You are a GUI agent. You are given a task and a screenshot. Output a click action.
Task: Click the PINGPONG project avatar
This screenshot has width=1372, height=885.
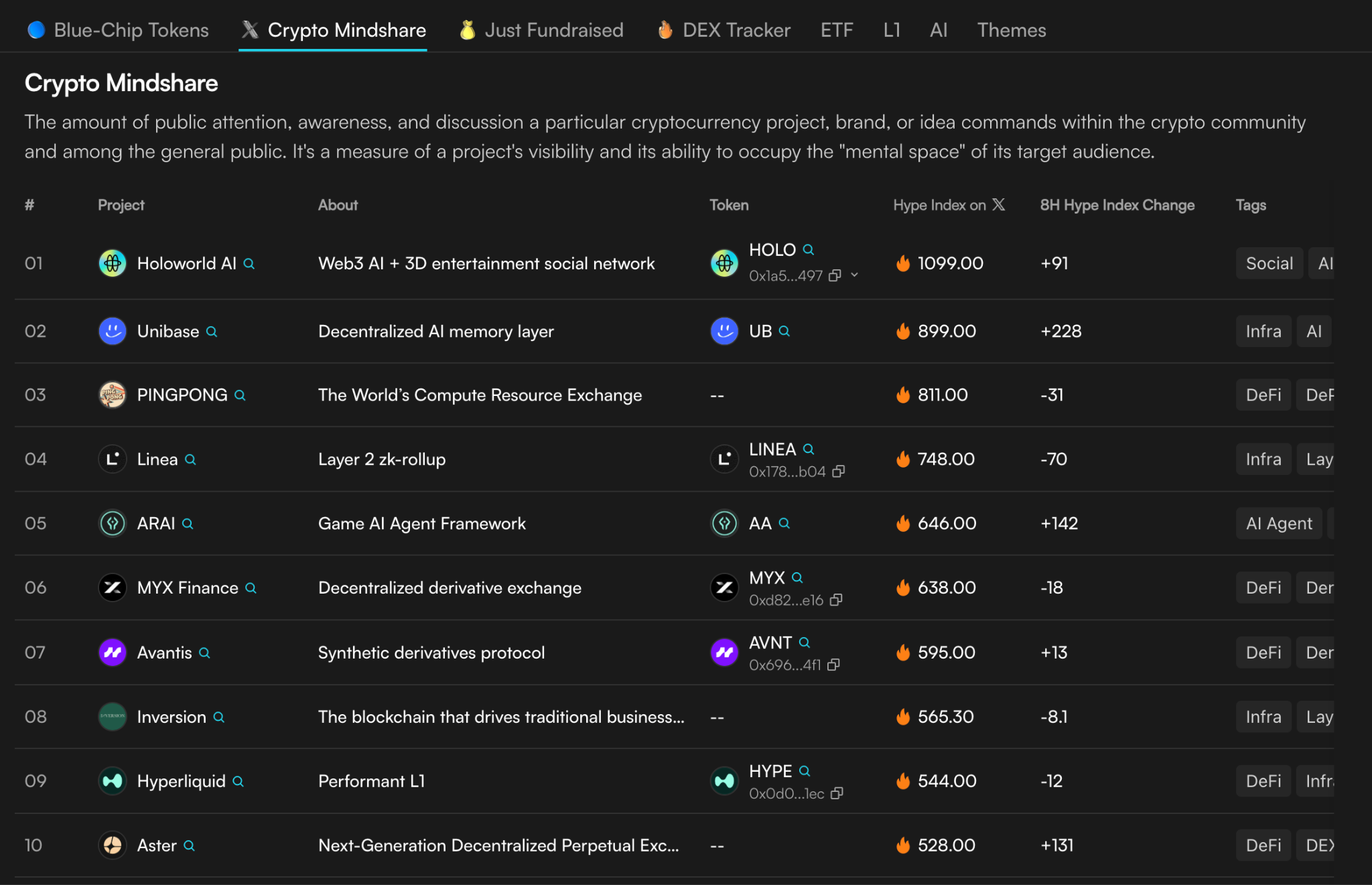click(113, 395)
